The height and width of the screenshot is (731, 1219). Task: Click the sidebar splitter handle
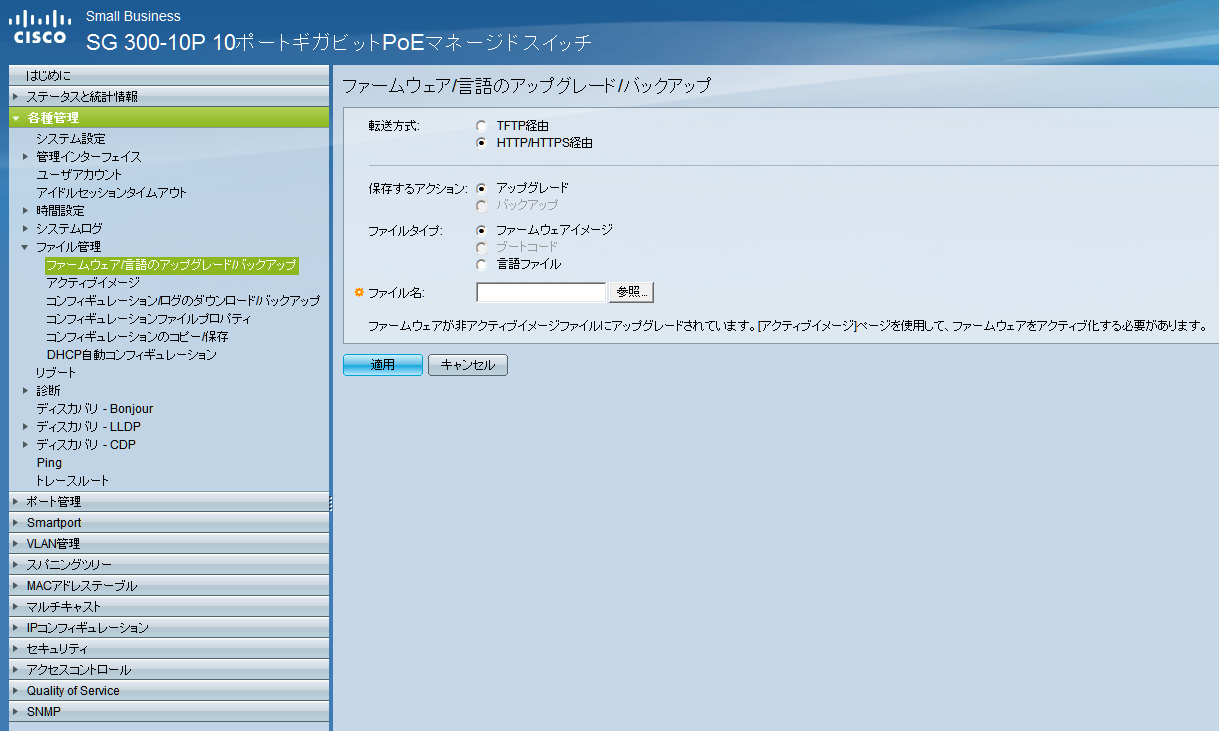click(331, 503)
